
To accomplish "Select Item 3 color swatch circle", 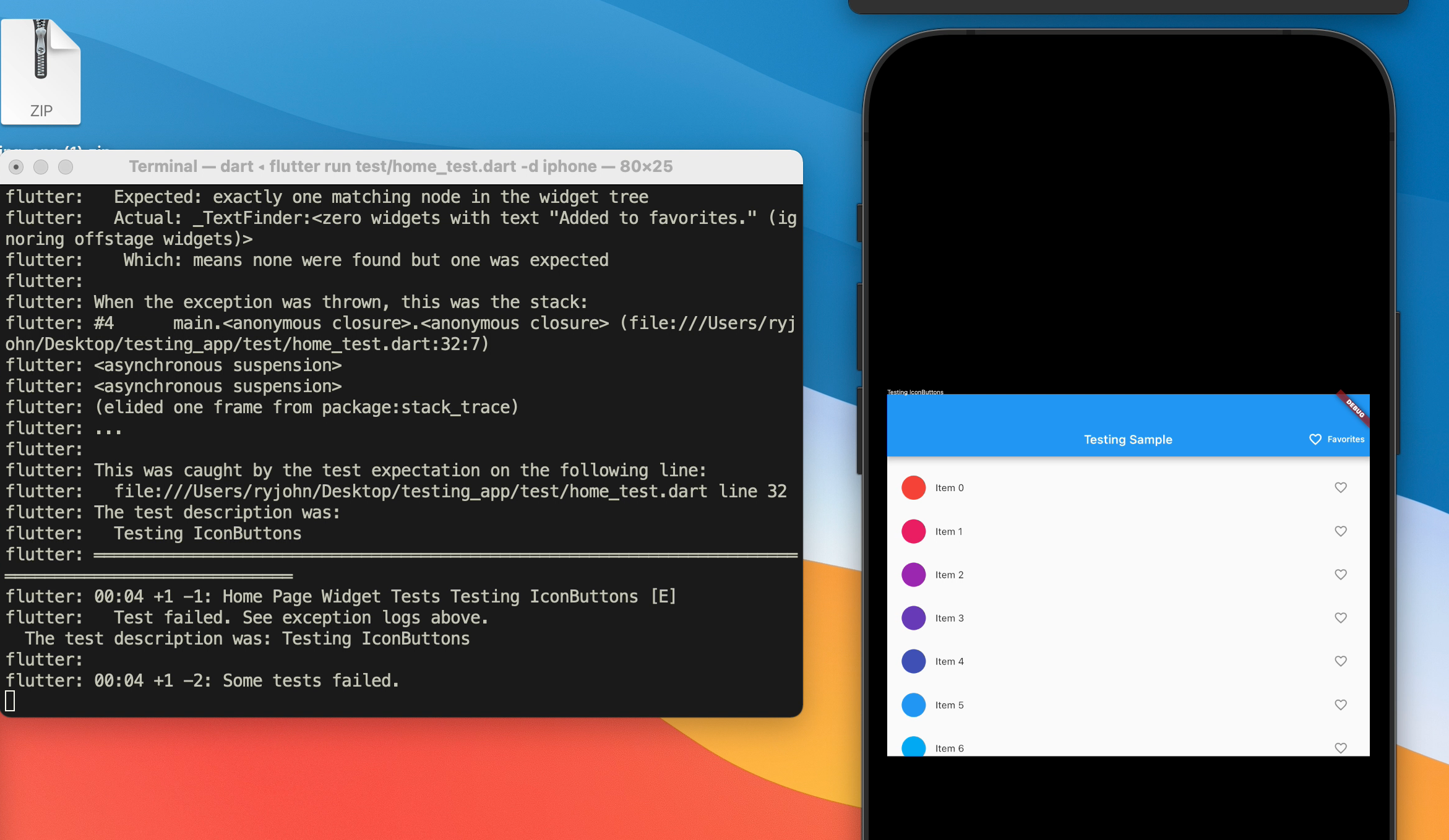I will pos(913,618).
